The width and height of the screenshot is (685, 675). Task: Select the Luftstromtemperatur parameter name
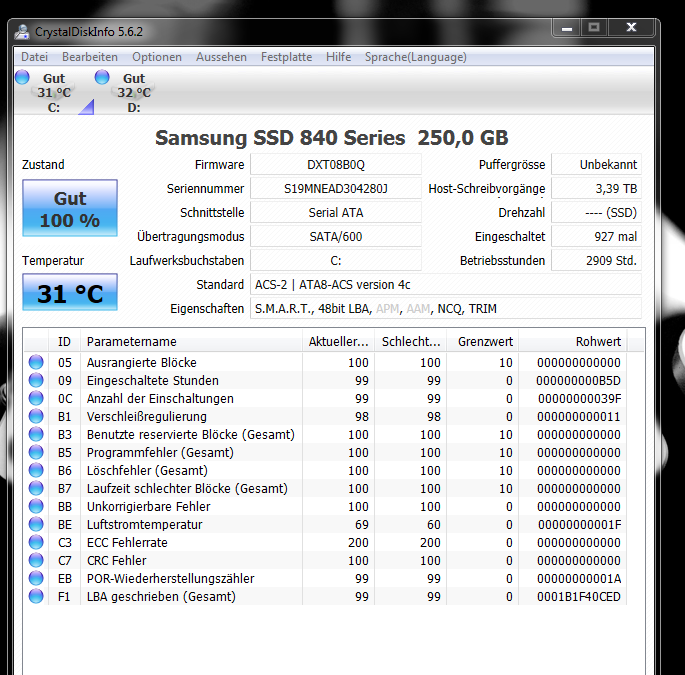(144, 524)
